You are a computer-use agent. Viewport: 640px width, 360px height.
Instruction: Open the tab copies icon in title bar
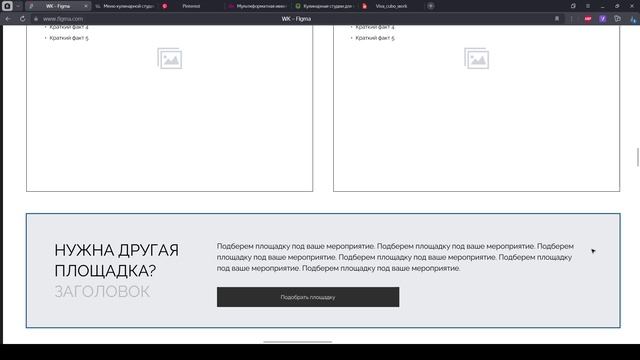point(573,6)
